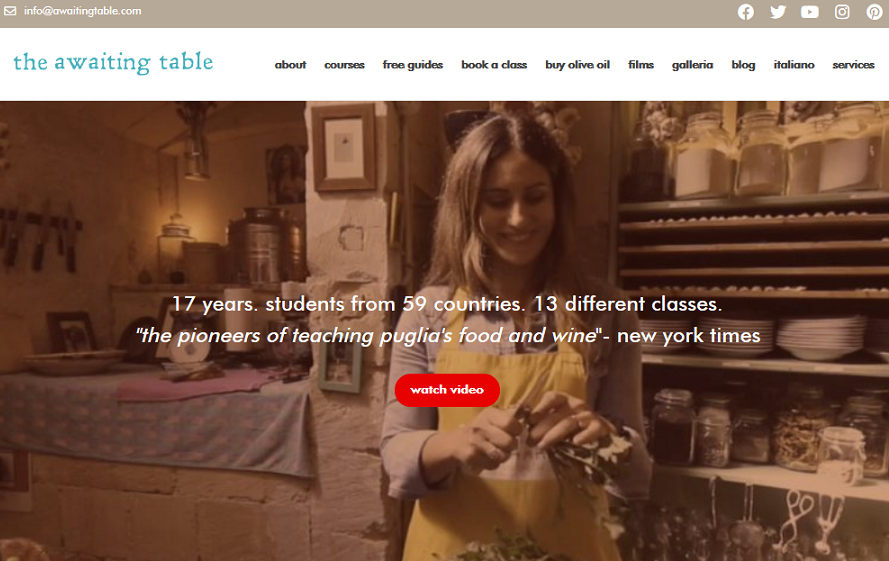Open the courses menu item

tap(344, 65)
